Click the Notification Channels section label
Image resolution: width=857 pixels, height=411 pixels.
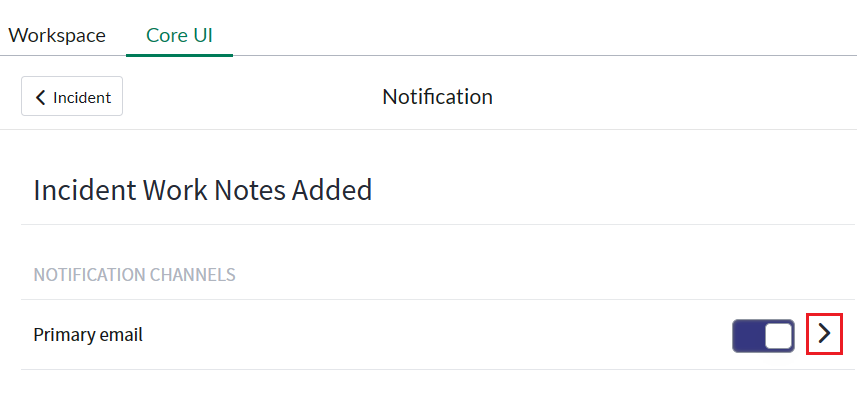tap(134, 274)
